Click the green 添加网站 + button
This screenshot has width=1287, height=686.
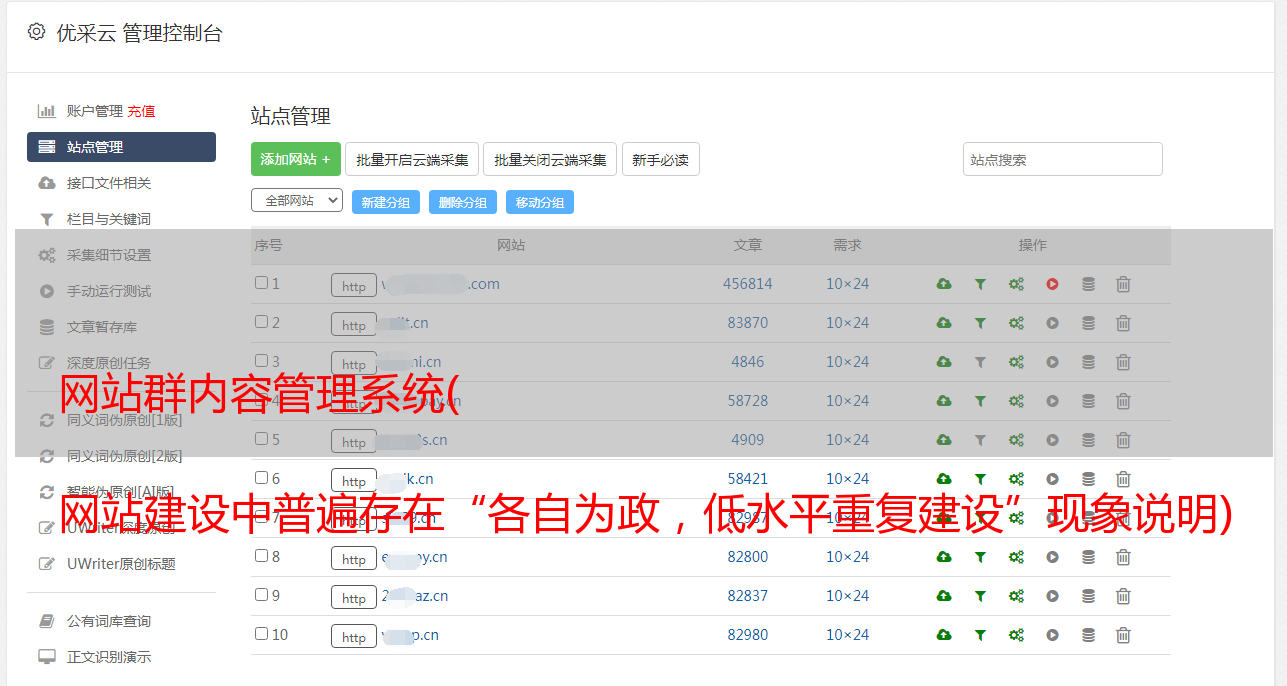296,159
